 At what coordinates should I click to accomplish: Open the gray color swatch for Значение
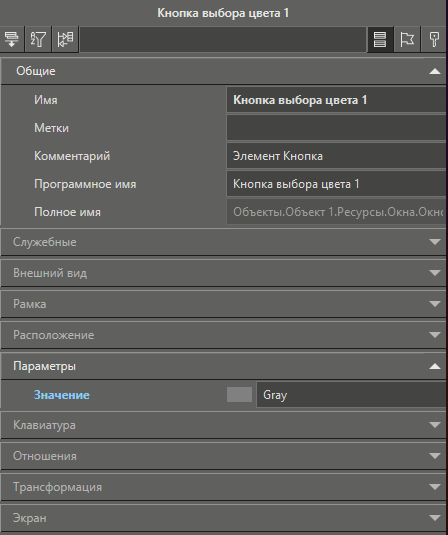tap(240, 395)
